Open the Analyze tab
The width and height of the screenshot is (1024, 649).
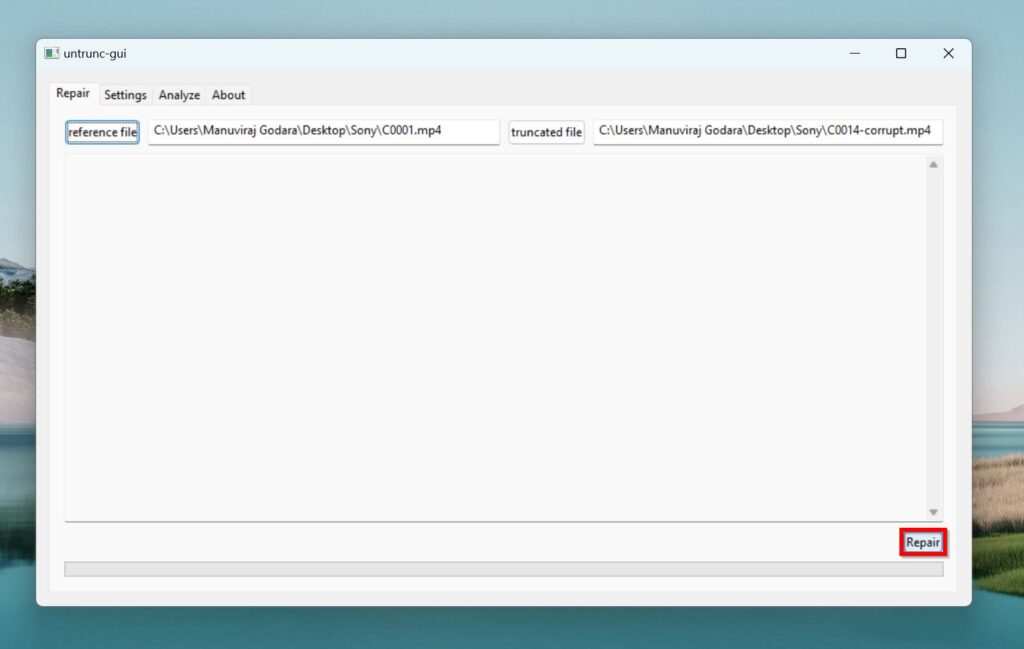click(x=179, y=95)
